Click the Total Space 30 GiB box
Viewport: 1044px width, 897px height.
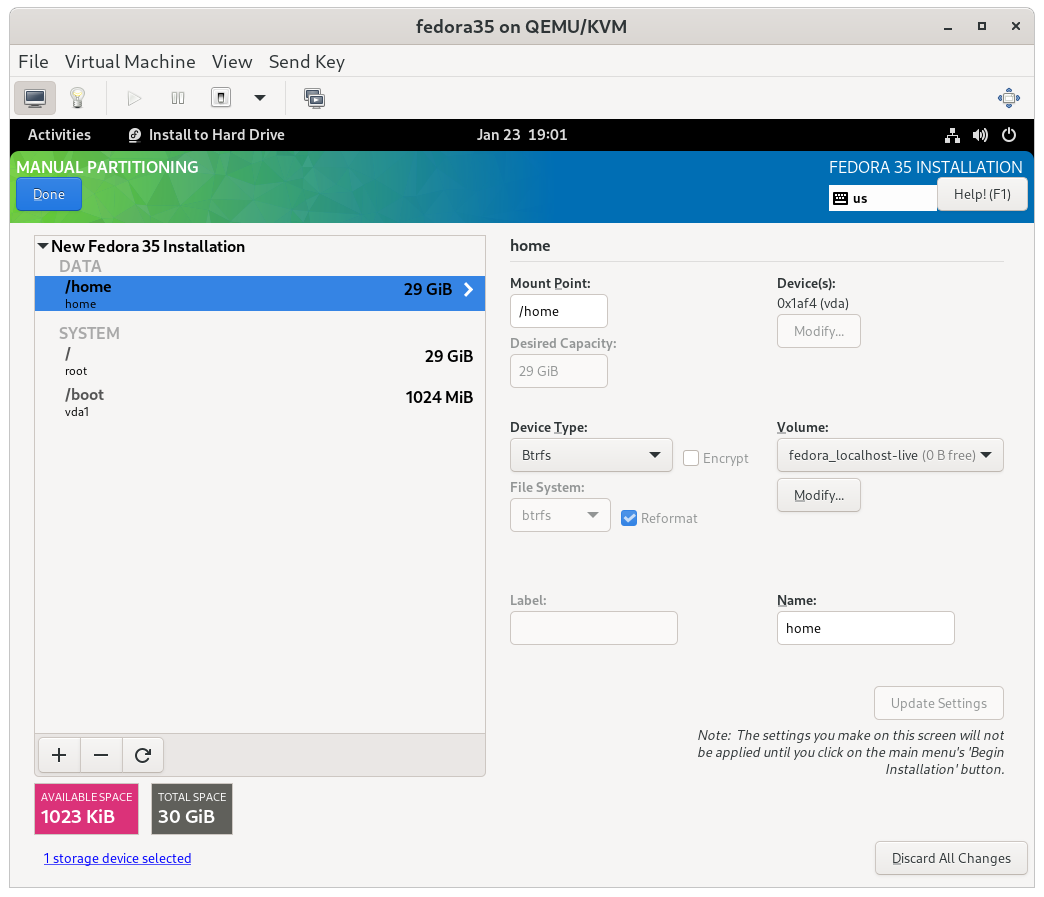coord(192,809)
